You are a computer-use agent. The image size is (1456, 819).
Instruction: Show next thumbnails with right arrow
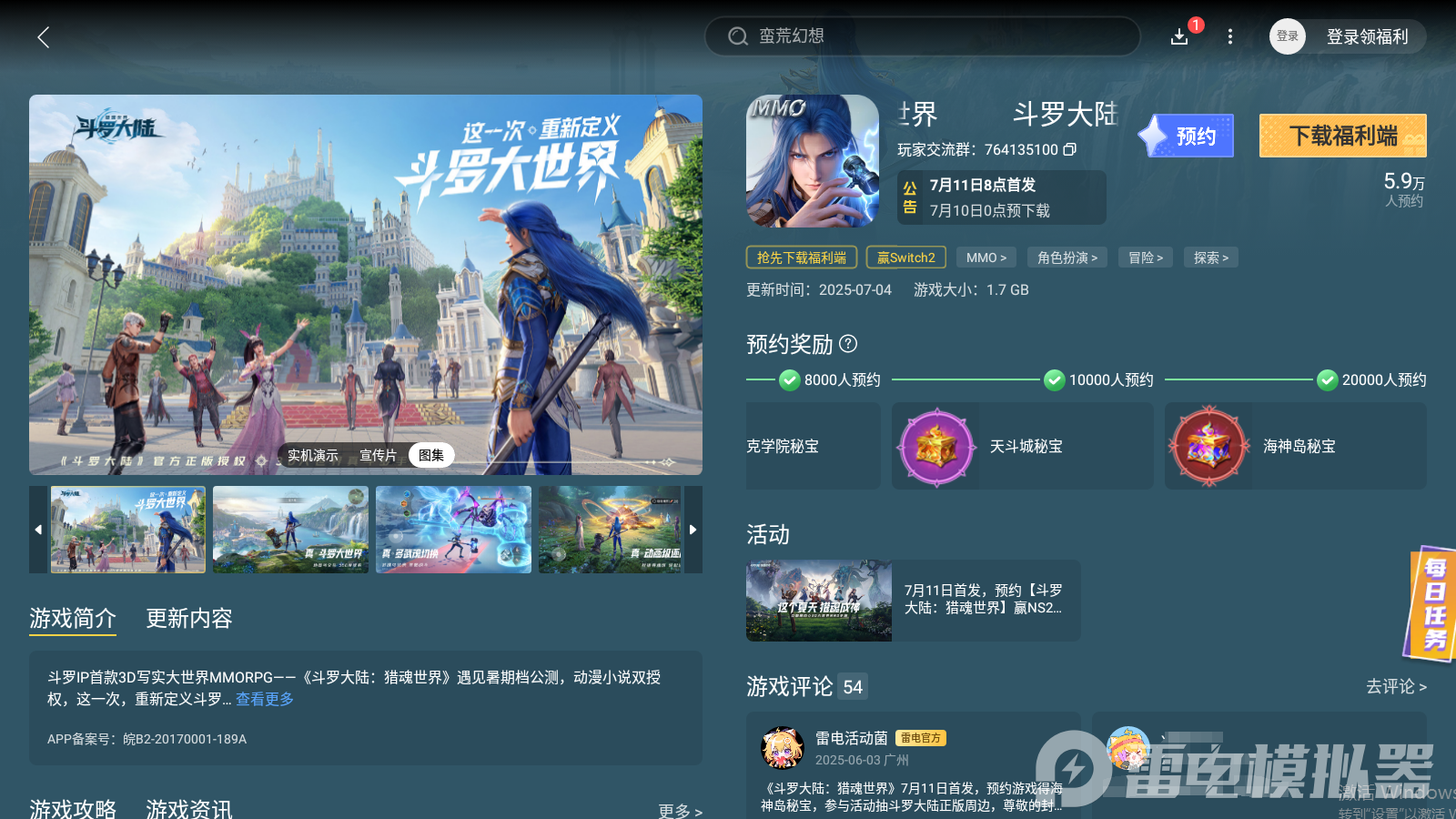pos(693,530)
